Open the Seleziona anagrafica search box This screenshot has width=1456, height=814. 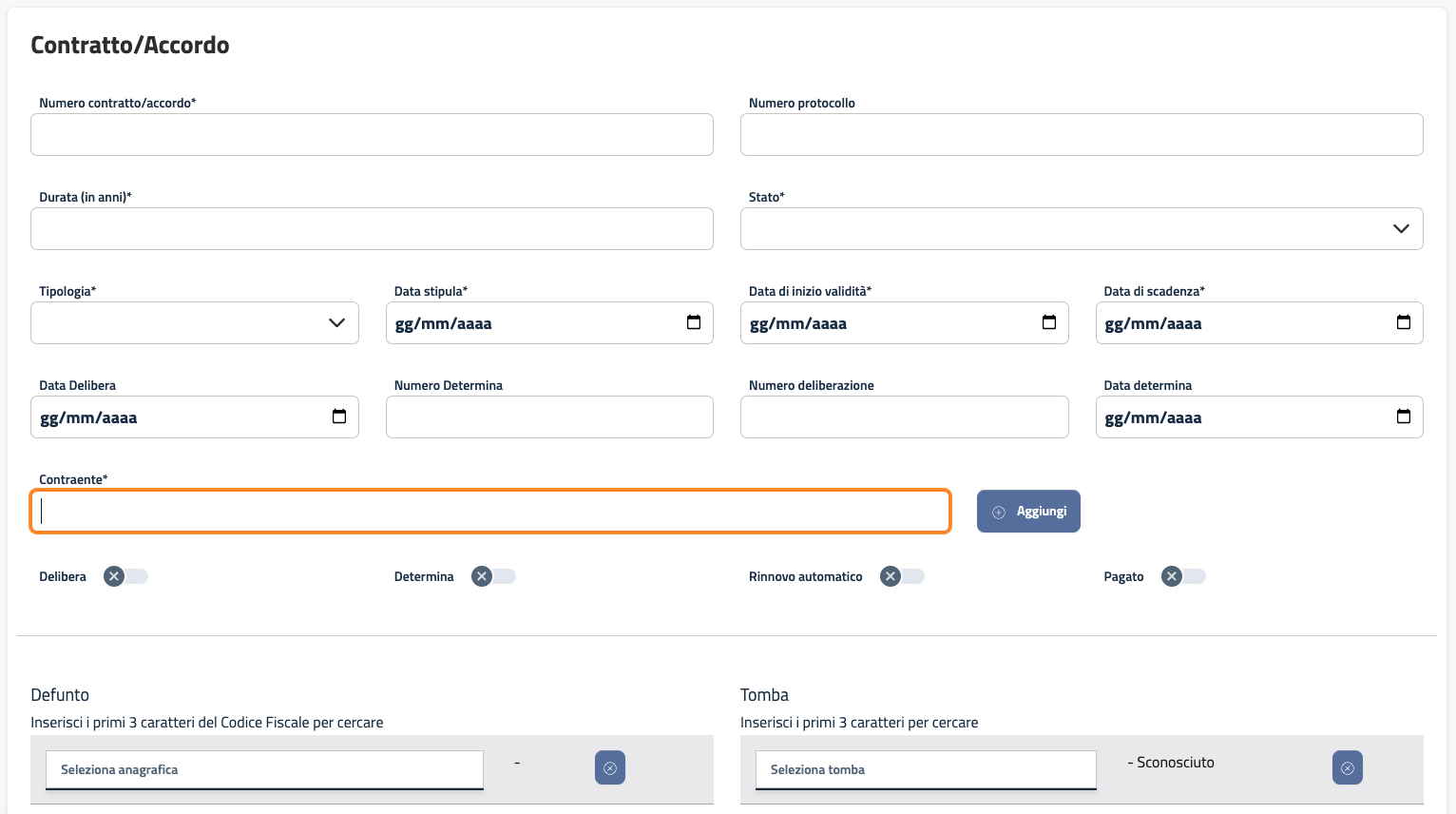coord(264,769)
